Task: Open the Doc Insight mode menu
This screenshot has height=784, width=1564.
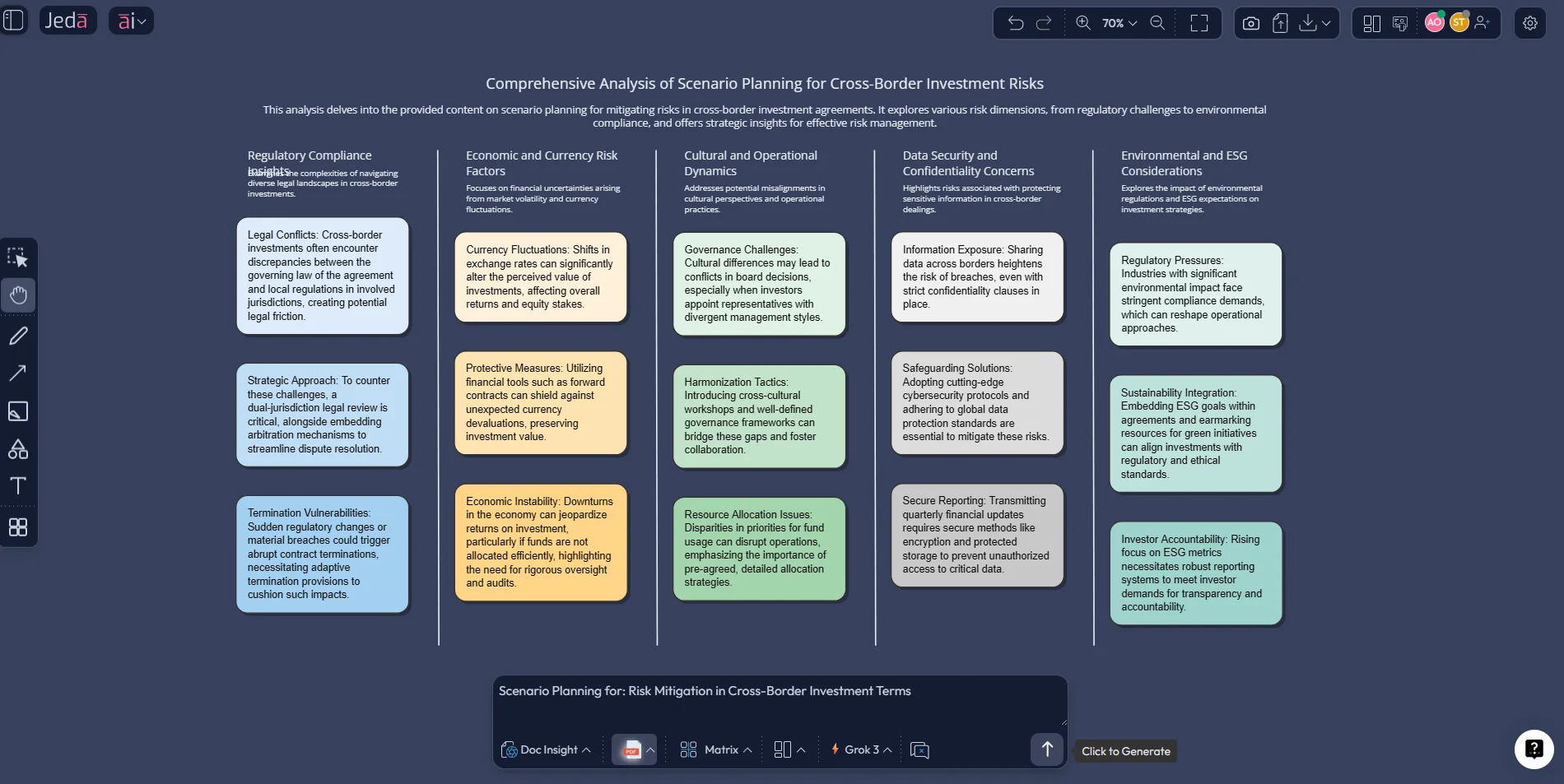Action: pyautogui.click(x=546, y=749)
